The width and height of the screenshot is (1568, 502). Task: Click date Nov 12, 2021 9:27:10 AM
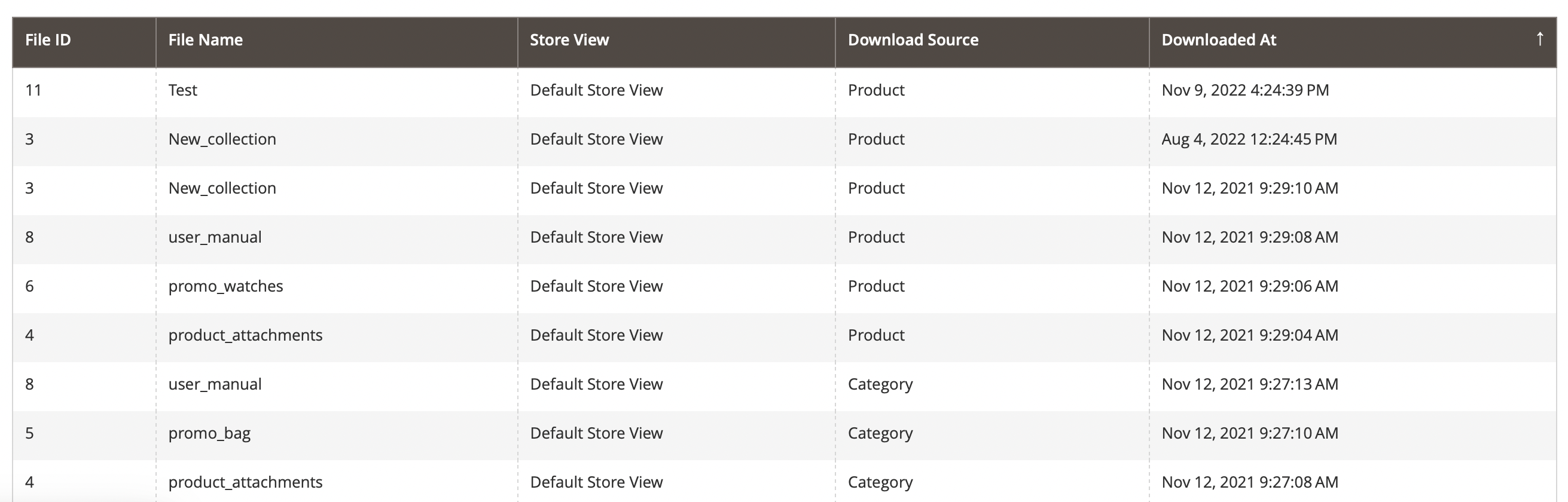coord(1250,433)
